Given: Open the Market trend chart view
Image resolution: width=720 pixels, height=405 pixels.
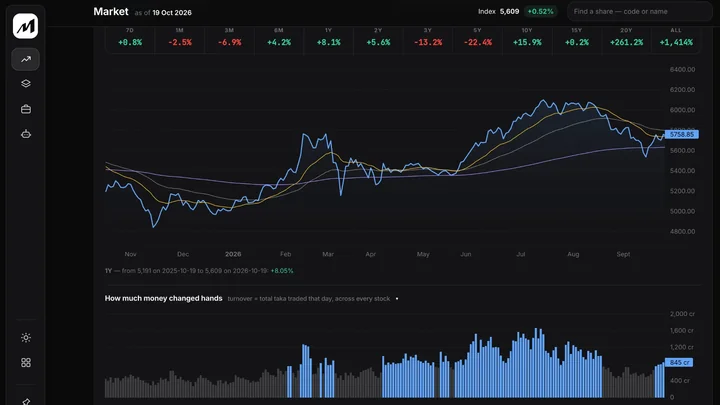Looking at the screenshot, I should 25,59.
